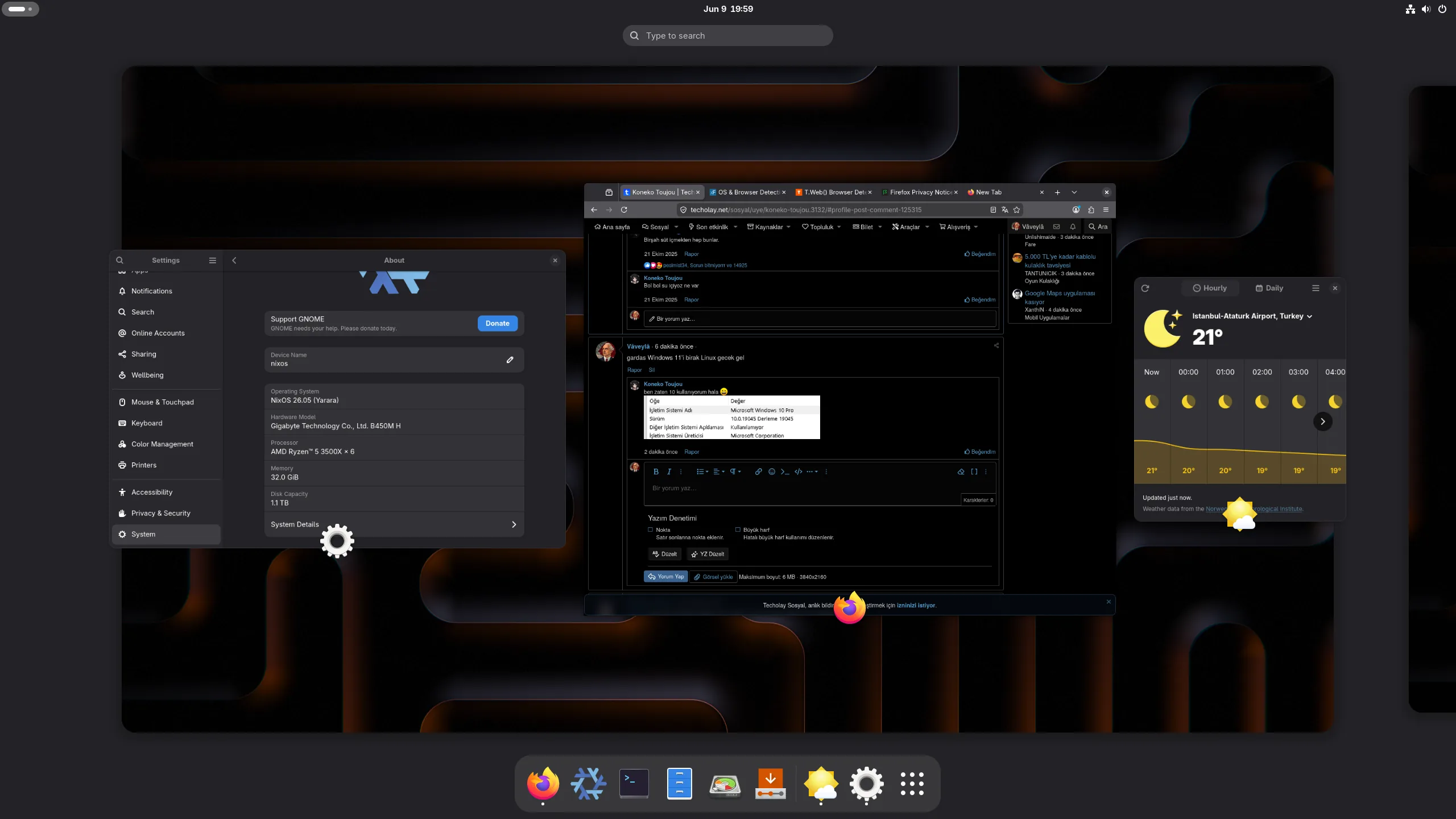Screen dimensions: 1456x819
Task: Click the emoji smiley icon in editor
Action: [x=772, y=471]
